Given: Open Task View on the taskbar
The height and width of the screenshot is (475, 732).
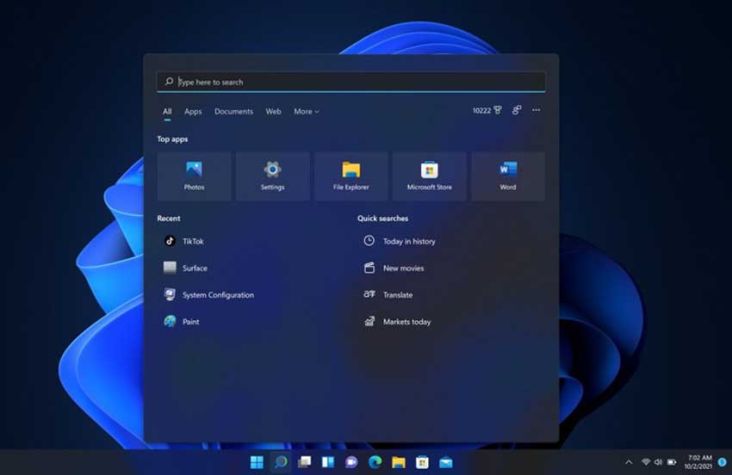Looking at the screenshot, I should coord(304,462).
